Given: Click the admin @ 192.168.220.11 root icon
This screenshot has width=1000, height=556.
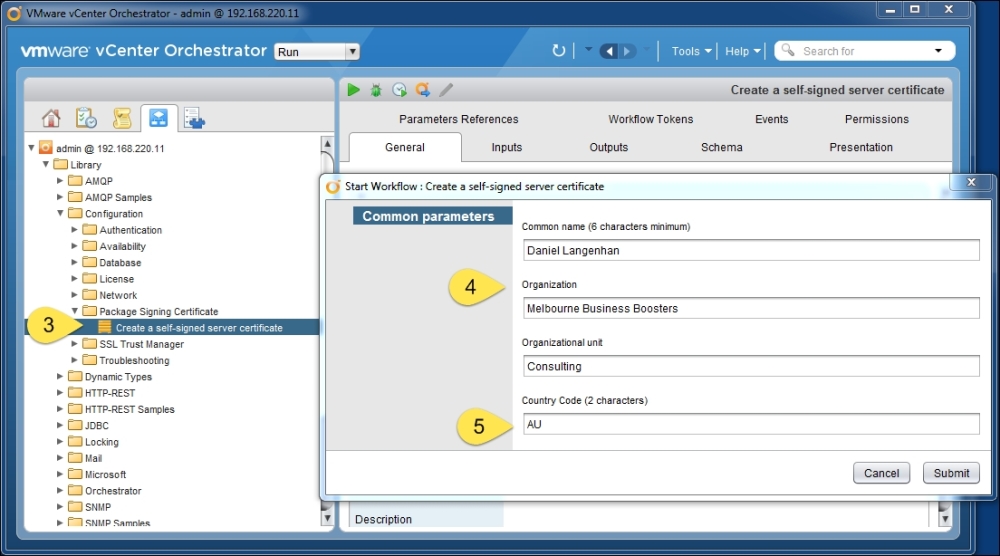Looking at the screenshot, I should 45,148.
